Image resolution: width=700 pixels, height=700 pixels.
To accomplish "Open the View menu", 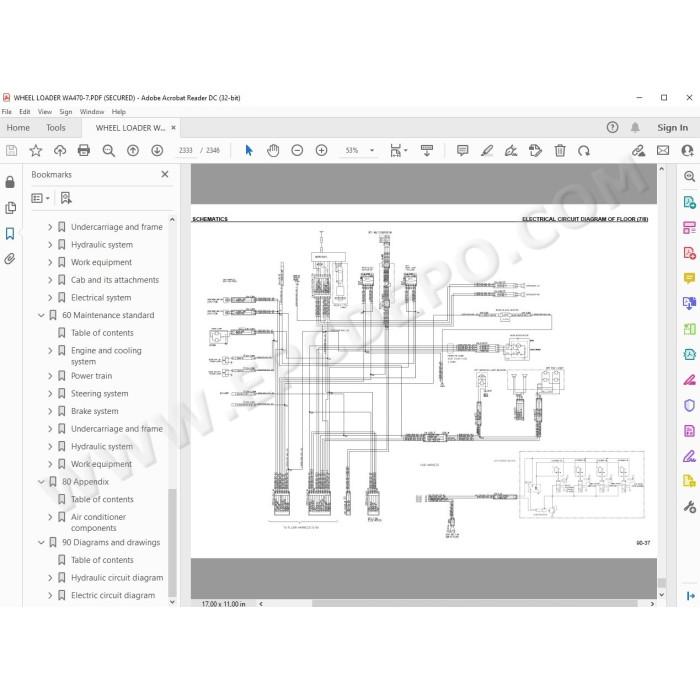I will pyautogui.click(x=45, y=112).
